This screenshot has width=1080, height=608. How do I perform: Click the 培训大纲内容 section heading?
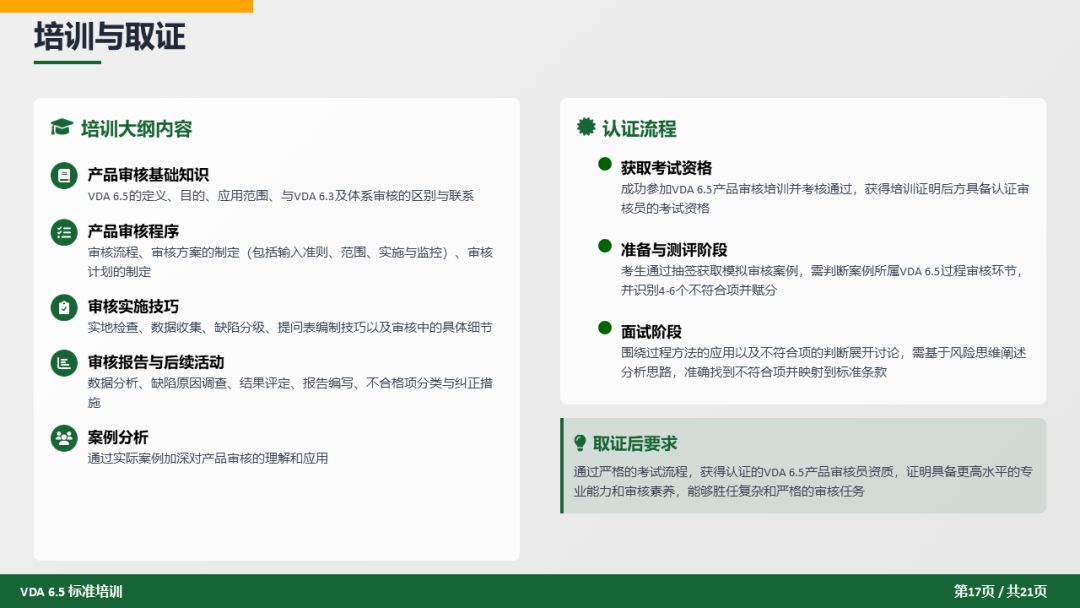coord(136,128)
